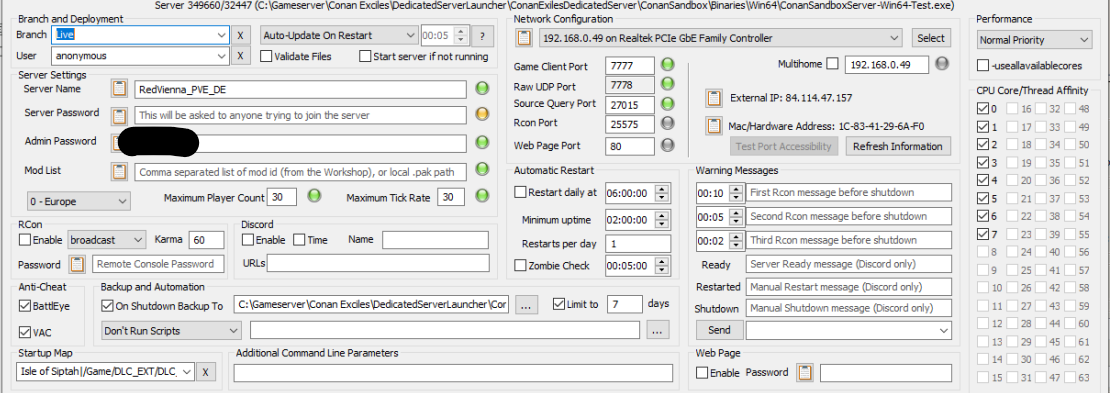1110x393 pixels.
Task: Open the Auto-Update On Restart dropdown
Action: tap(339, 35)
